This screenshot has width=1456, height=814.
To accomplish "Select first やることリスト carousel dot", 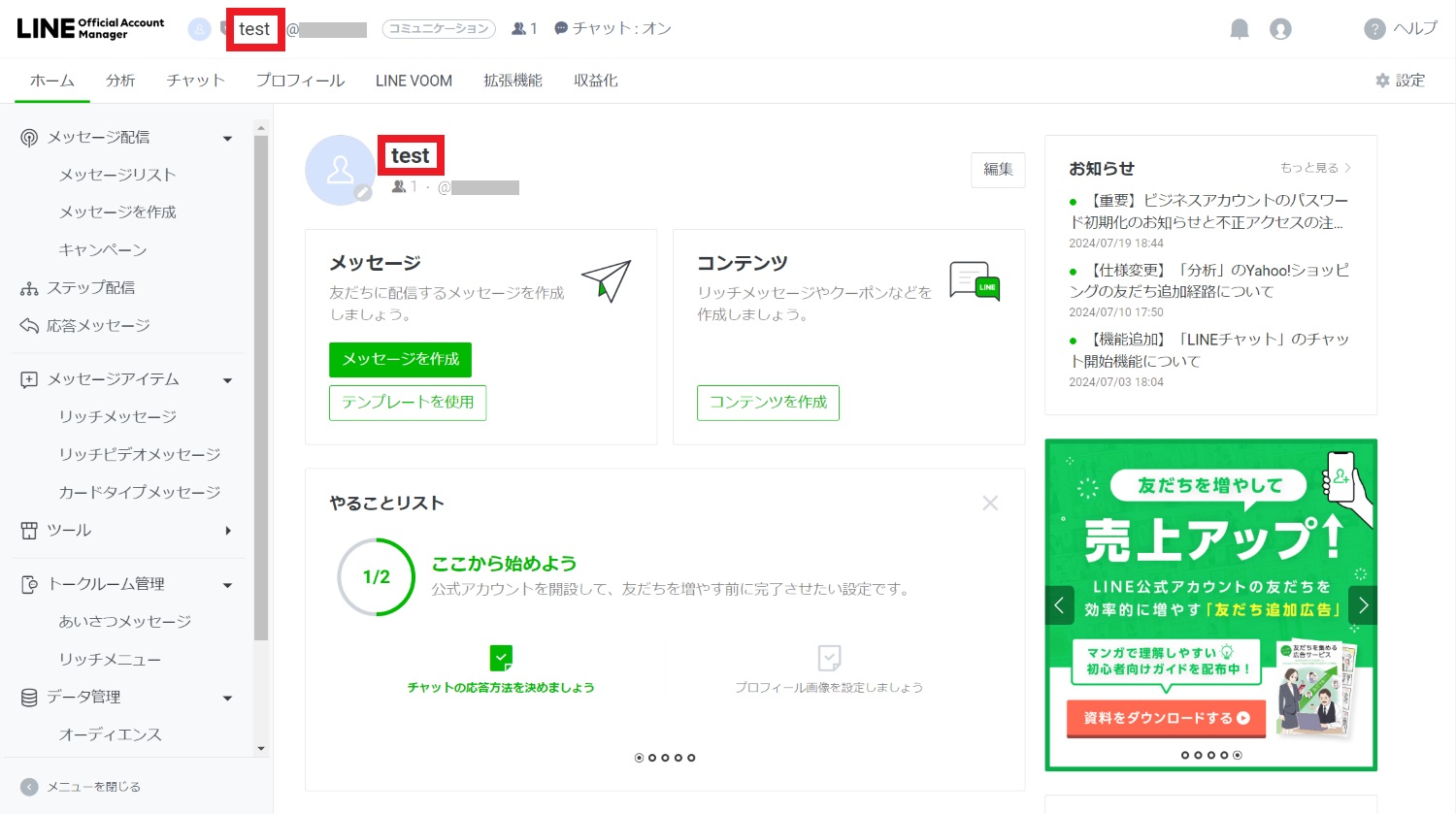I will pos(639,758).
